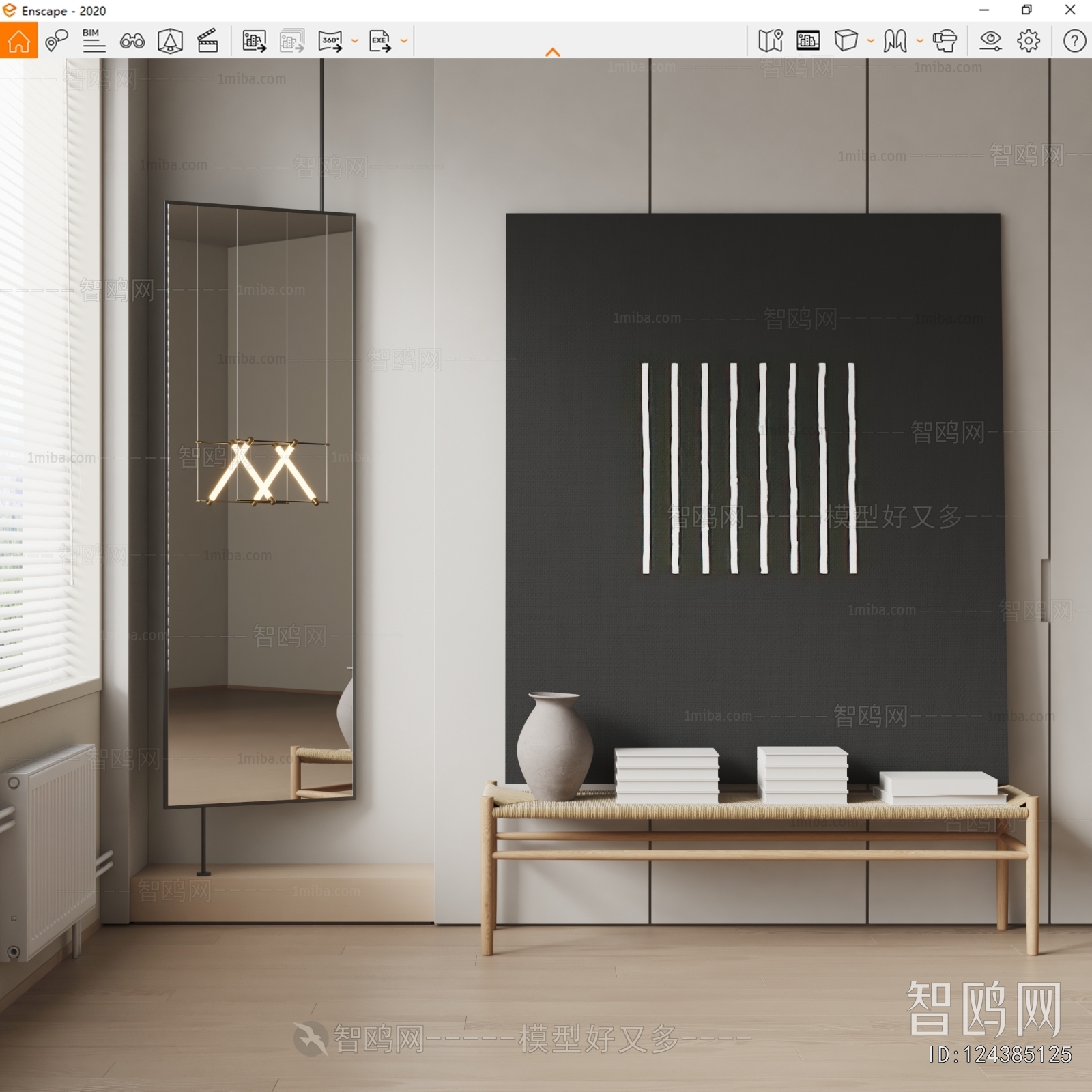
Task: Open Collaborative Annotations tool
Action: 57,41
